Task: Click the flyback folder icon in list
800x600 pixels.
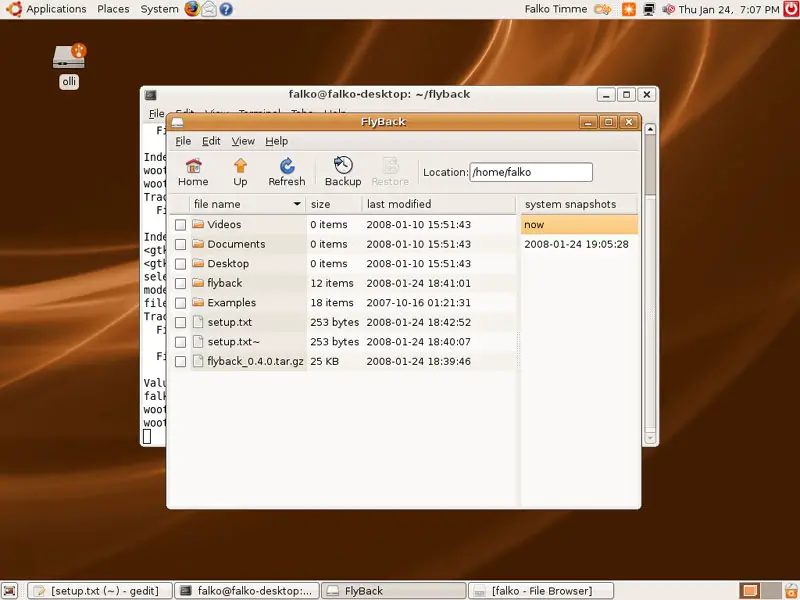Action: coord(198,283)
